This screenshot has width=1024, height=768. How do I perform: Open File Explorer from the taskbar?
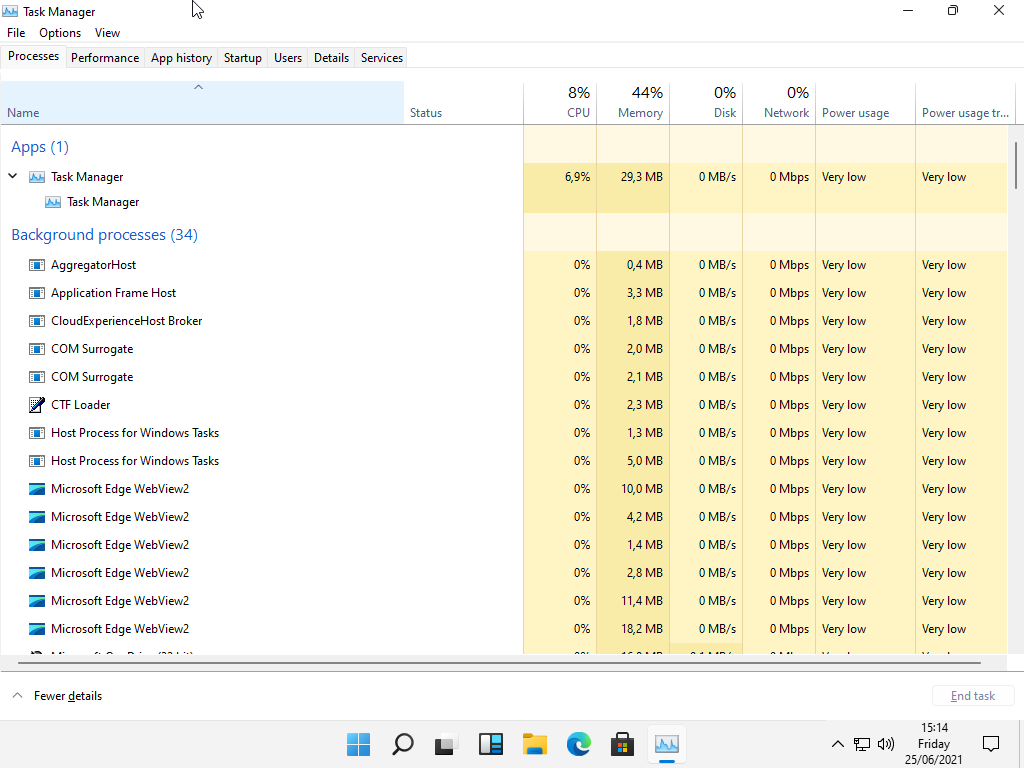point(535,744)
